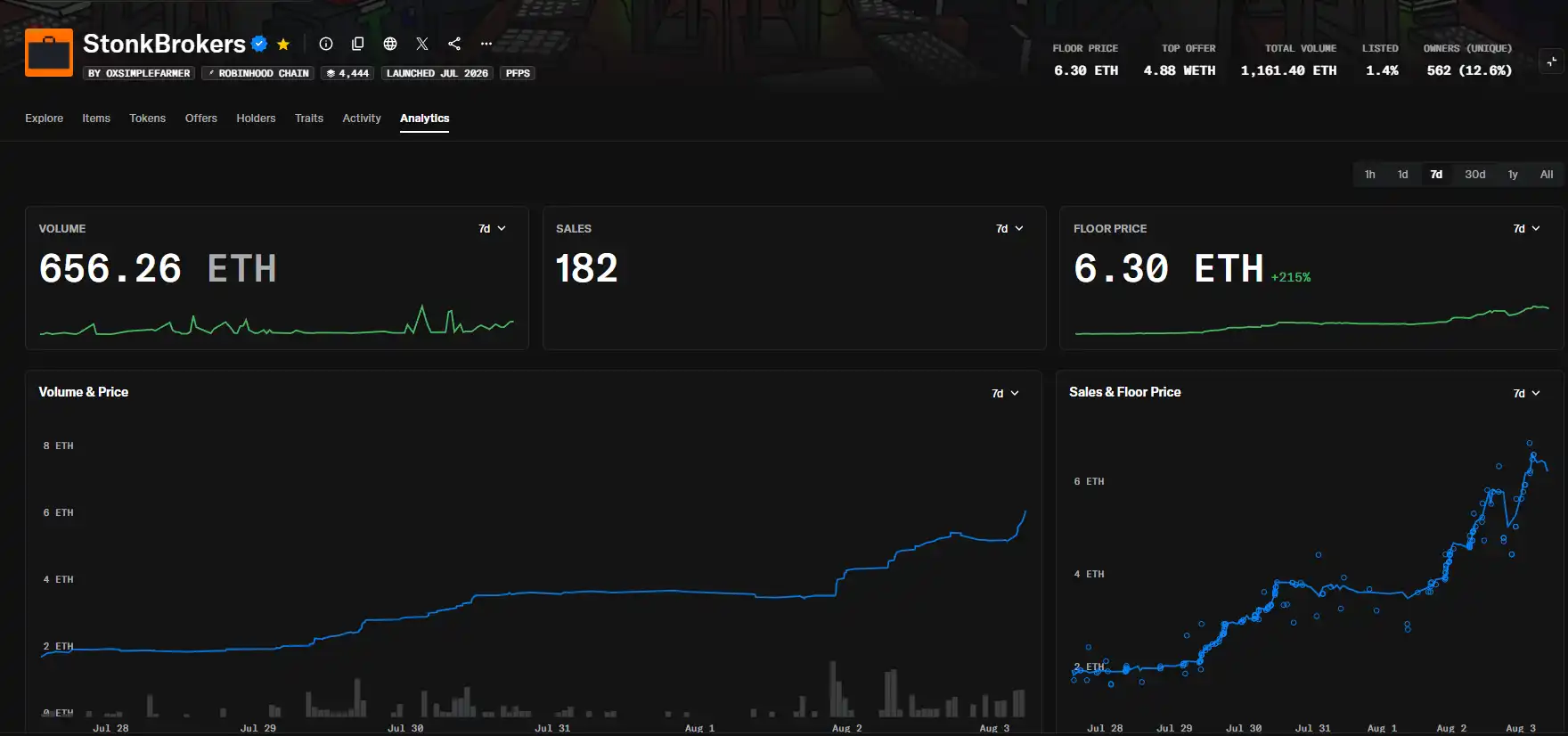Set global time range to 1h
Screen dimensions: 1568x736
pos(1370,175)
